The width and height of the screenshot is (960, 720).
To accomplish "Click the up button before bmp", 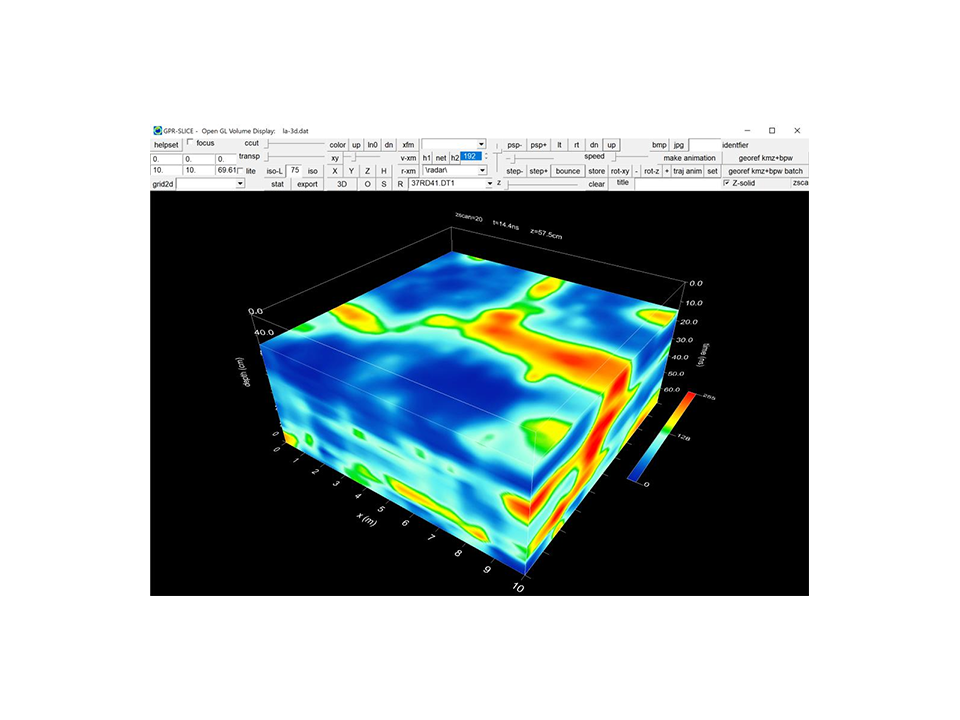I will [x=611, y=145].
